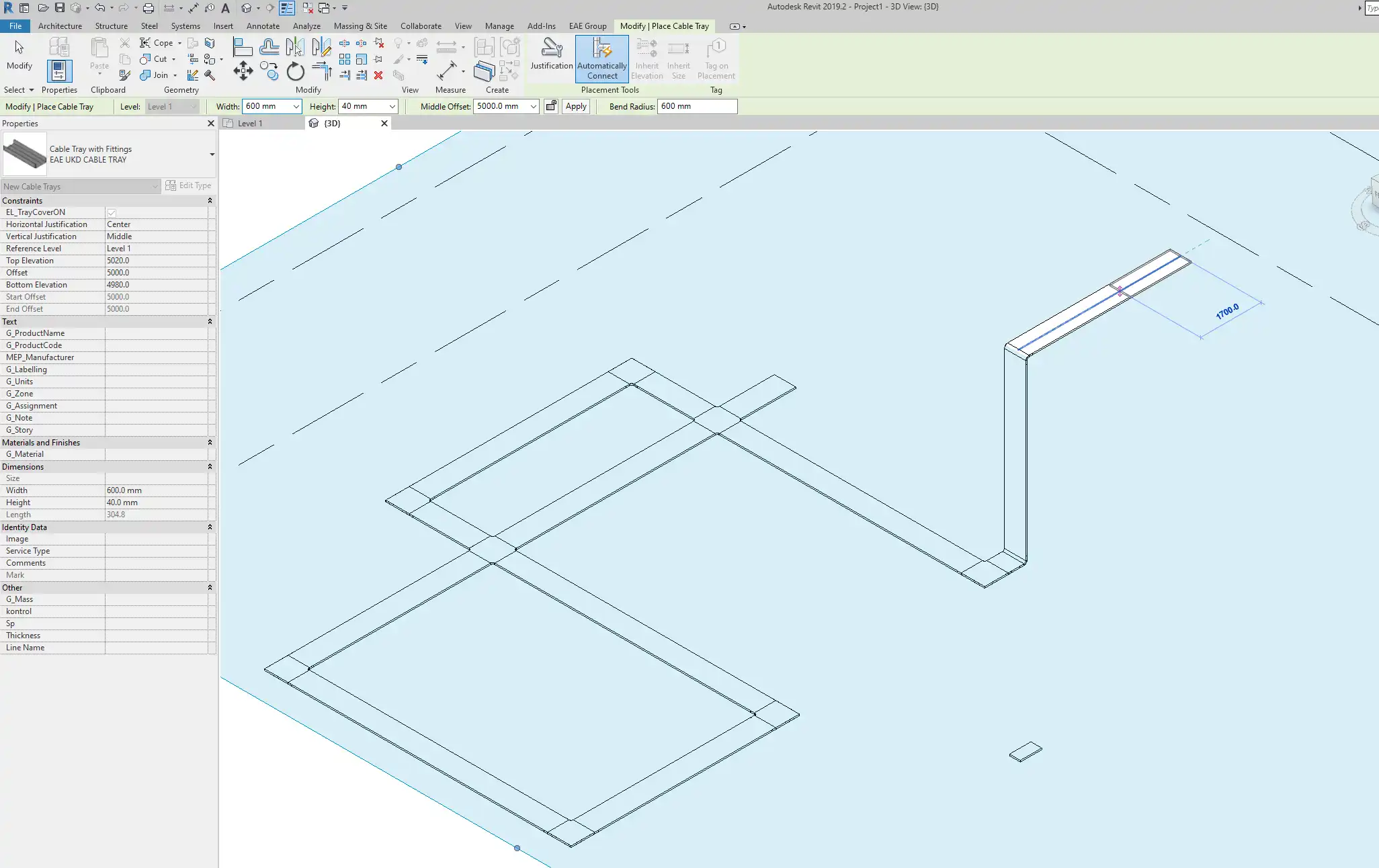Open the Height dropdown in options bar
The width and height of the screenshot is (1379, 868).
[x=392, y=106]
